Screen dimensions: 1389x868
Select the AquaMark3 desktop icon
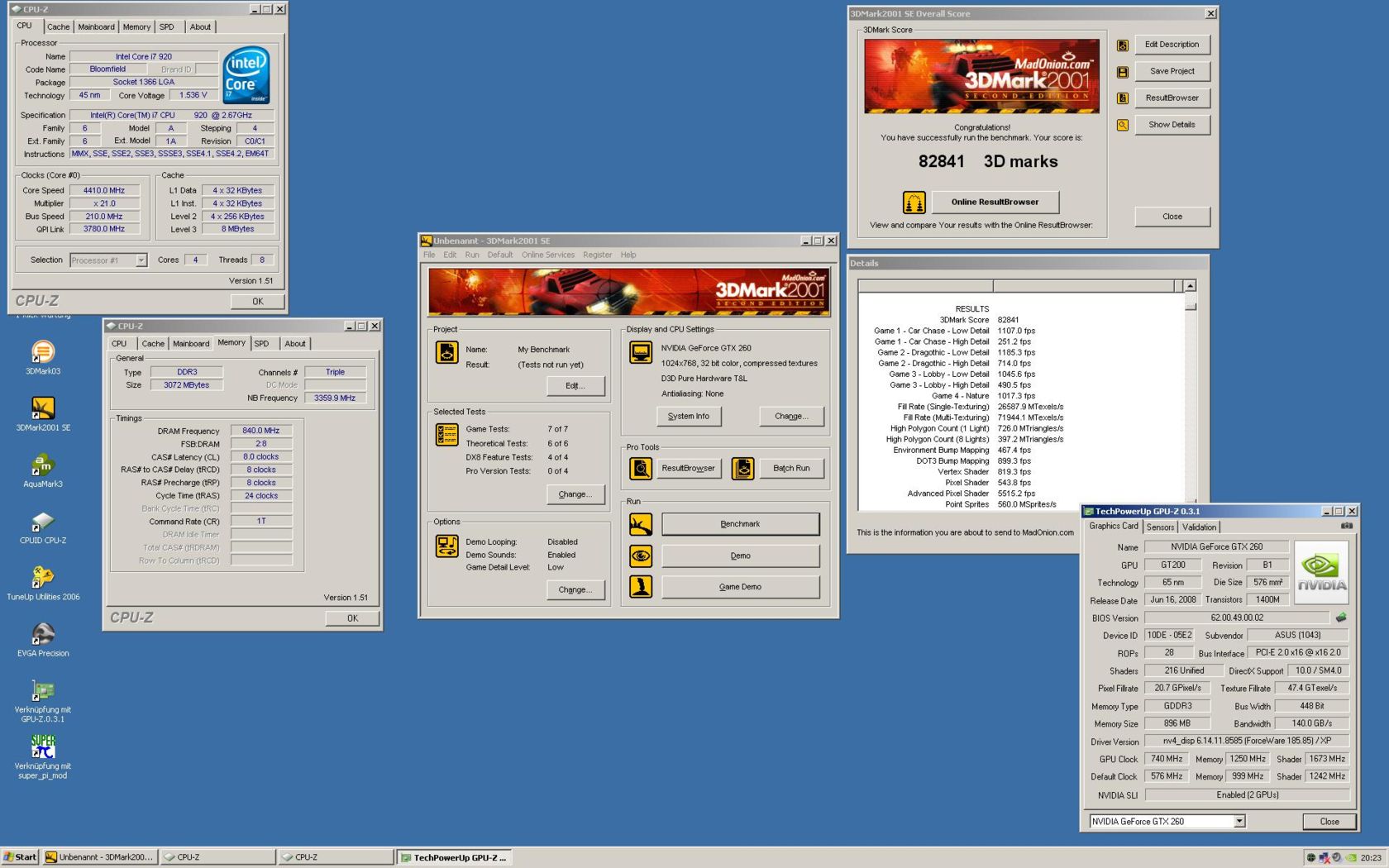point(43,465)
